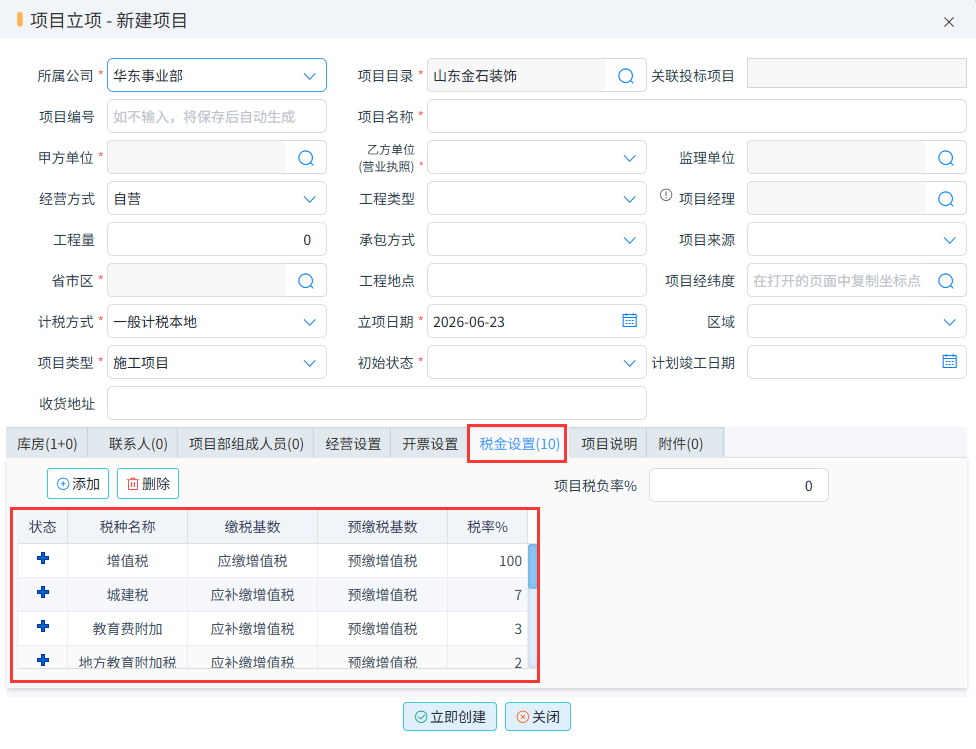Focus the 项目名称 input field

697,117
